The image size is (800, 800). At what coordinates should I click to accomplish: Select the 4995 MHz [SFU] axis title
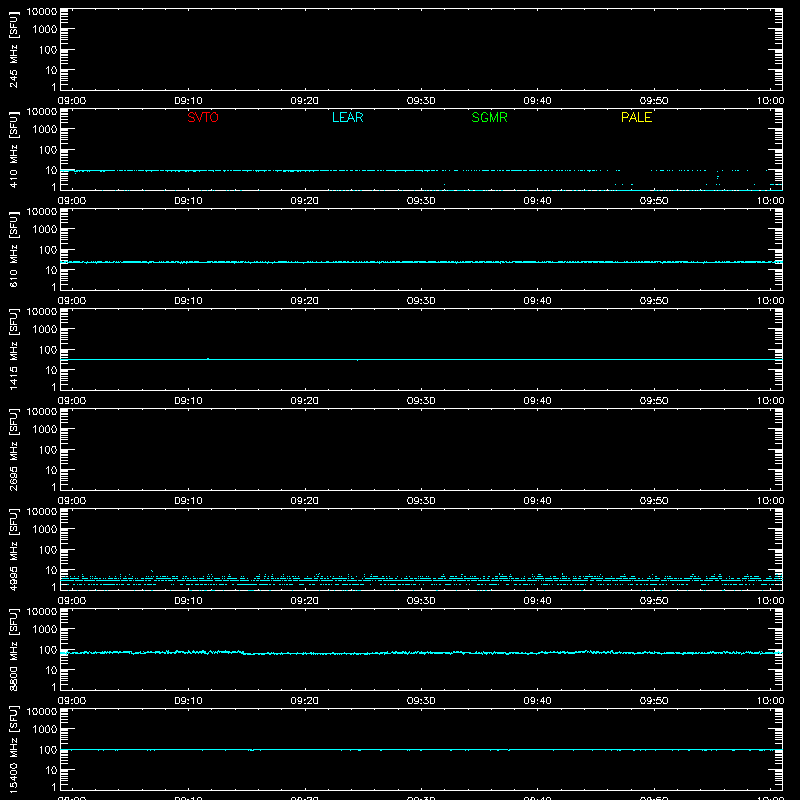click(x=14, y=550)
